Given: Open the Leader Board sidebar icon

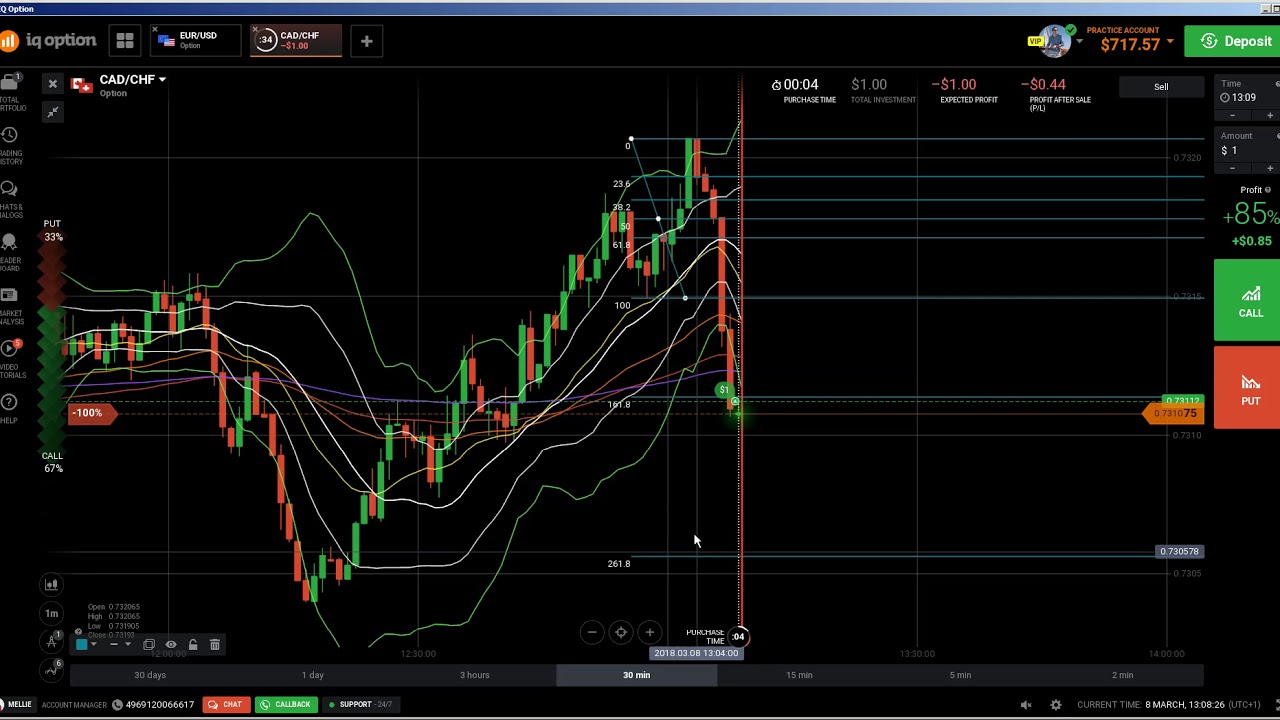Looking at the screenshot, I should (10, 253).
